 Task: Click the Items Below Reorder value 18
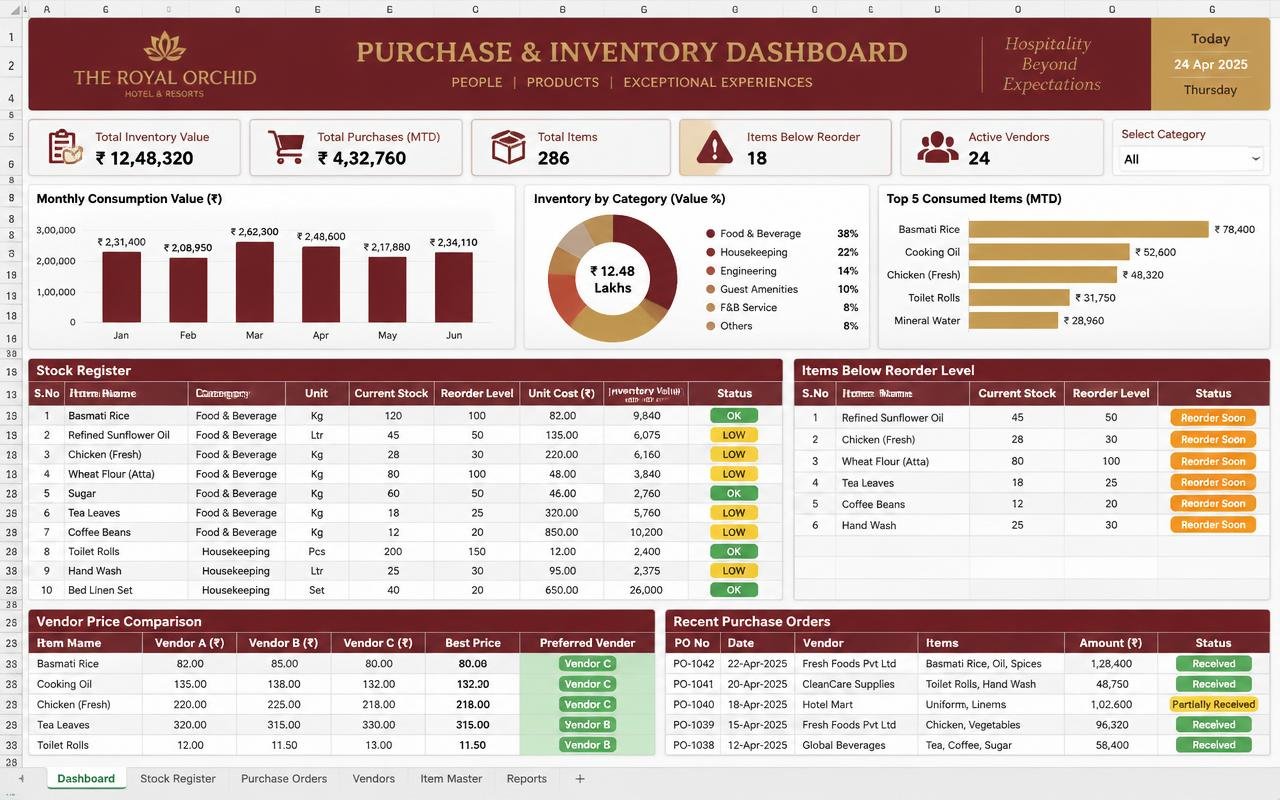[x=757, y=158]
